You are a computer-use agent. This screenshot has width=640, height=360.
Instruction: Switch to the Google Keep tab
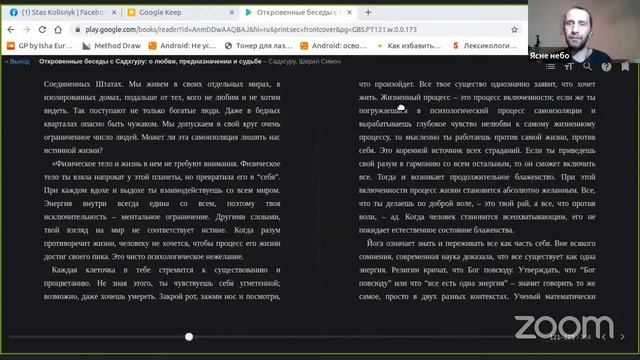(181, 12)
